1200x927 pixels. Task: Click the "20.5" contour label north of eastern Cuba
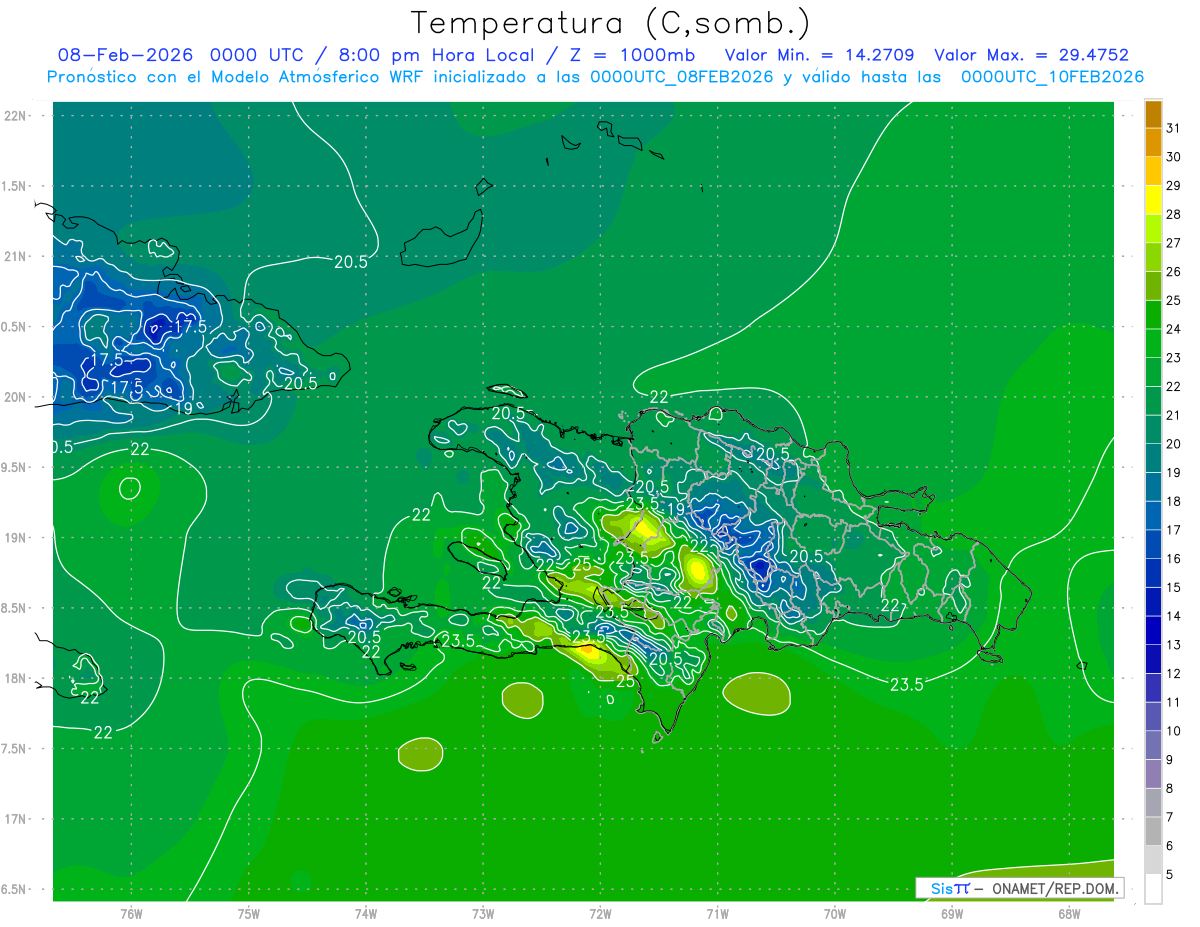pos(350,263)
